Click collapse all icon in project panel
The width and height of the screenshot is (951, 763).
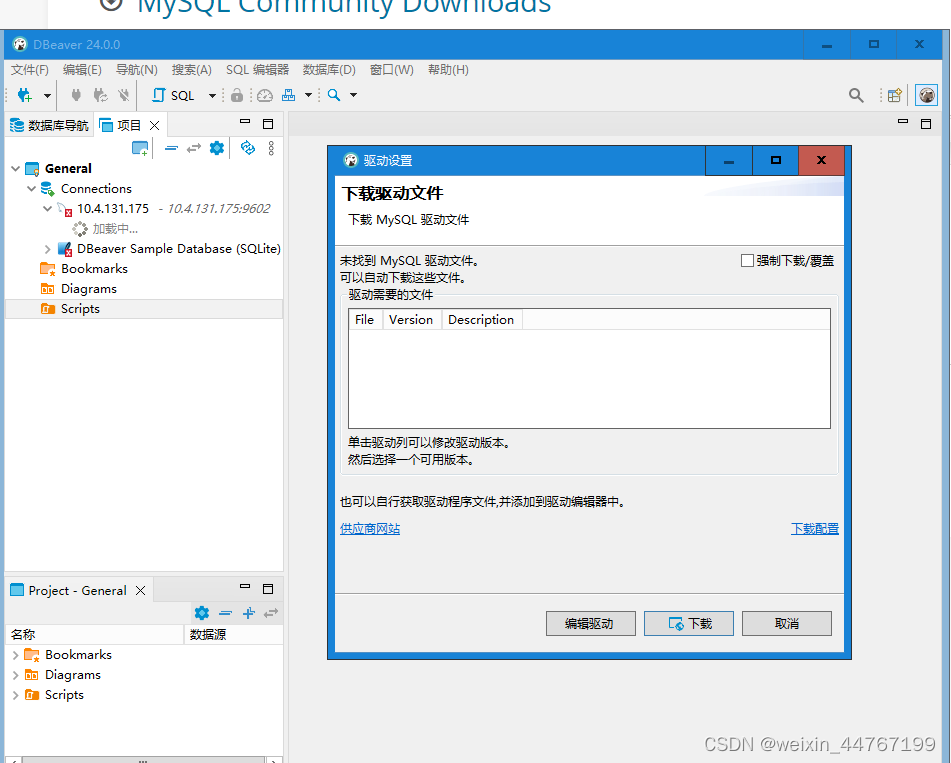click(171, 148)
